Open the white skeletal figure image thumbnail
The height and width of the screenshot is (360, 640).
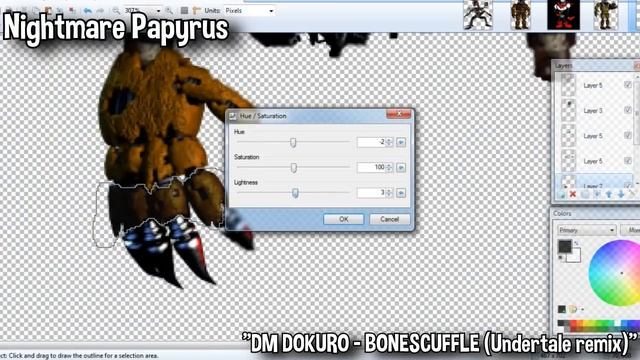[478, 15]
